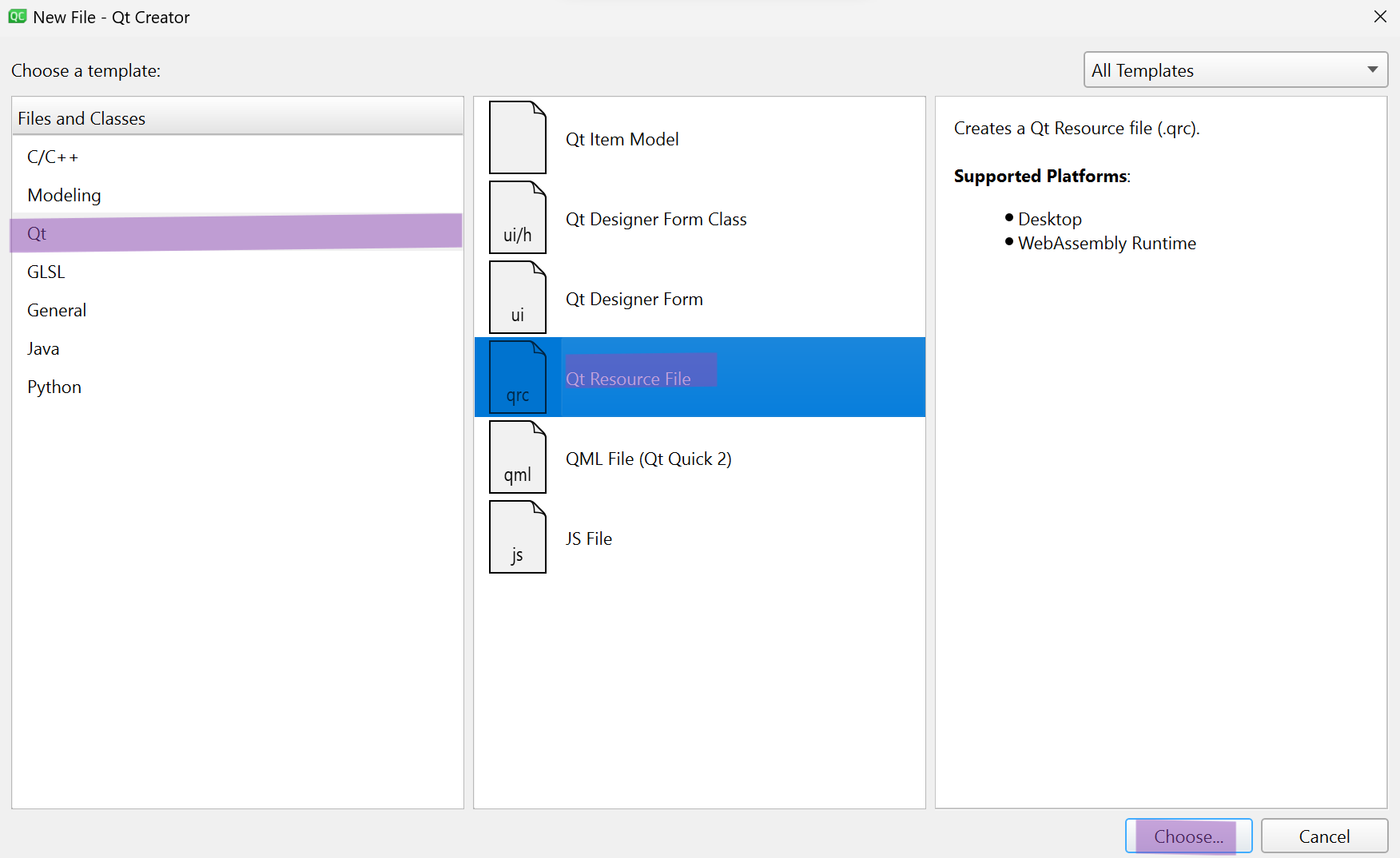This screenshot has width=1400, height=858.
Task: Click the Qt Creator logo in title bar
Action: [x=18, y=17]
